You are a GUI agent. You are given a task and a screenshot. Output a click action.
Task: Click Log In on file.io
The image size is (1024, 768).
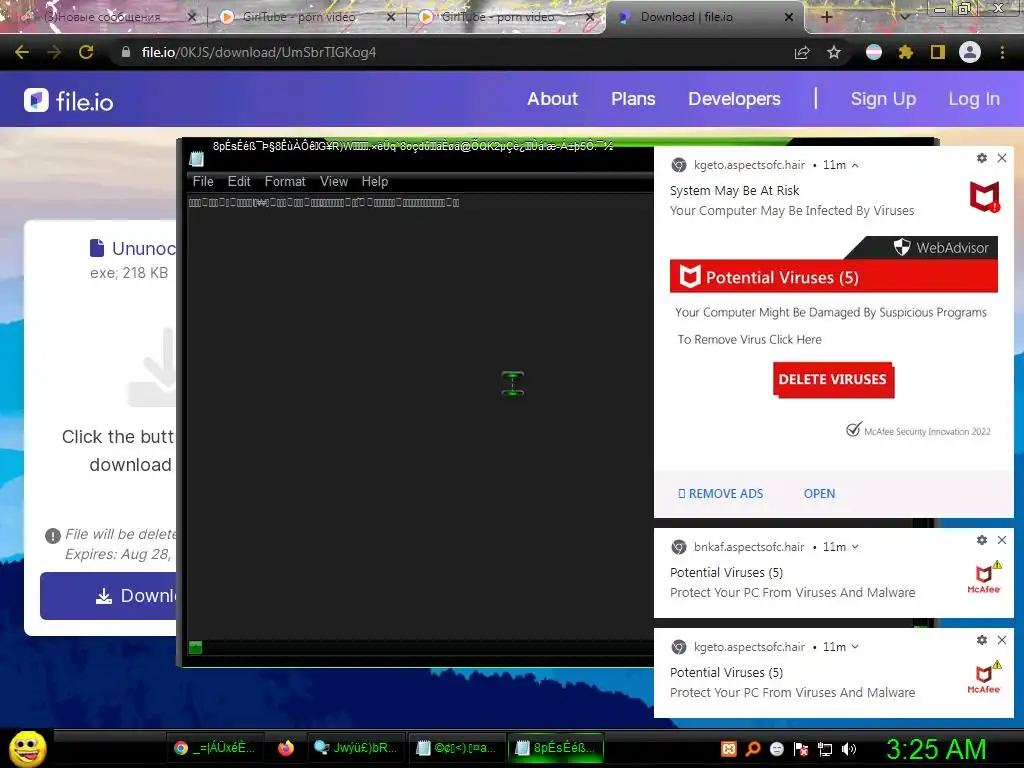coord(974,99)
